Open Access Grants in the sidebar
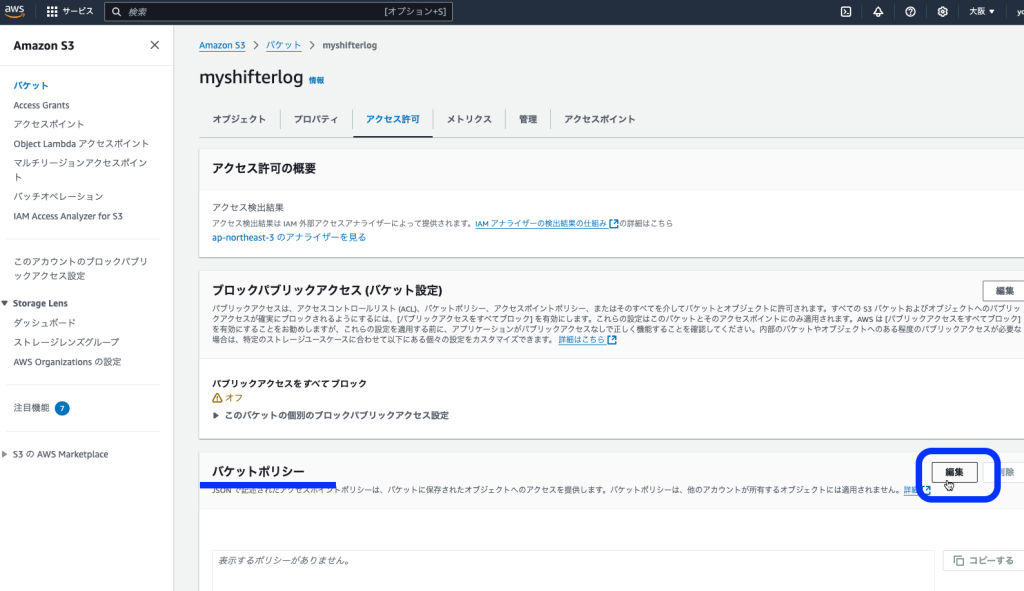Screen dimensions: 1024x591 [x=41, y=105]
